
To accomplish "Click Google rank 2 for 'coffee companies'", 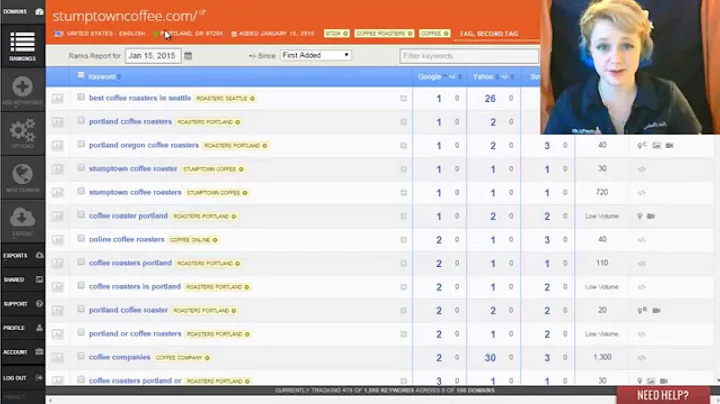I will click(439, 358).
